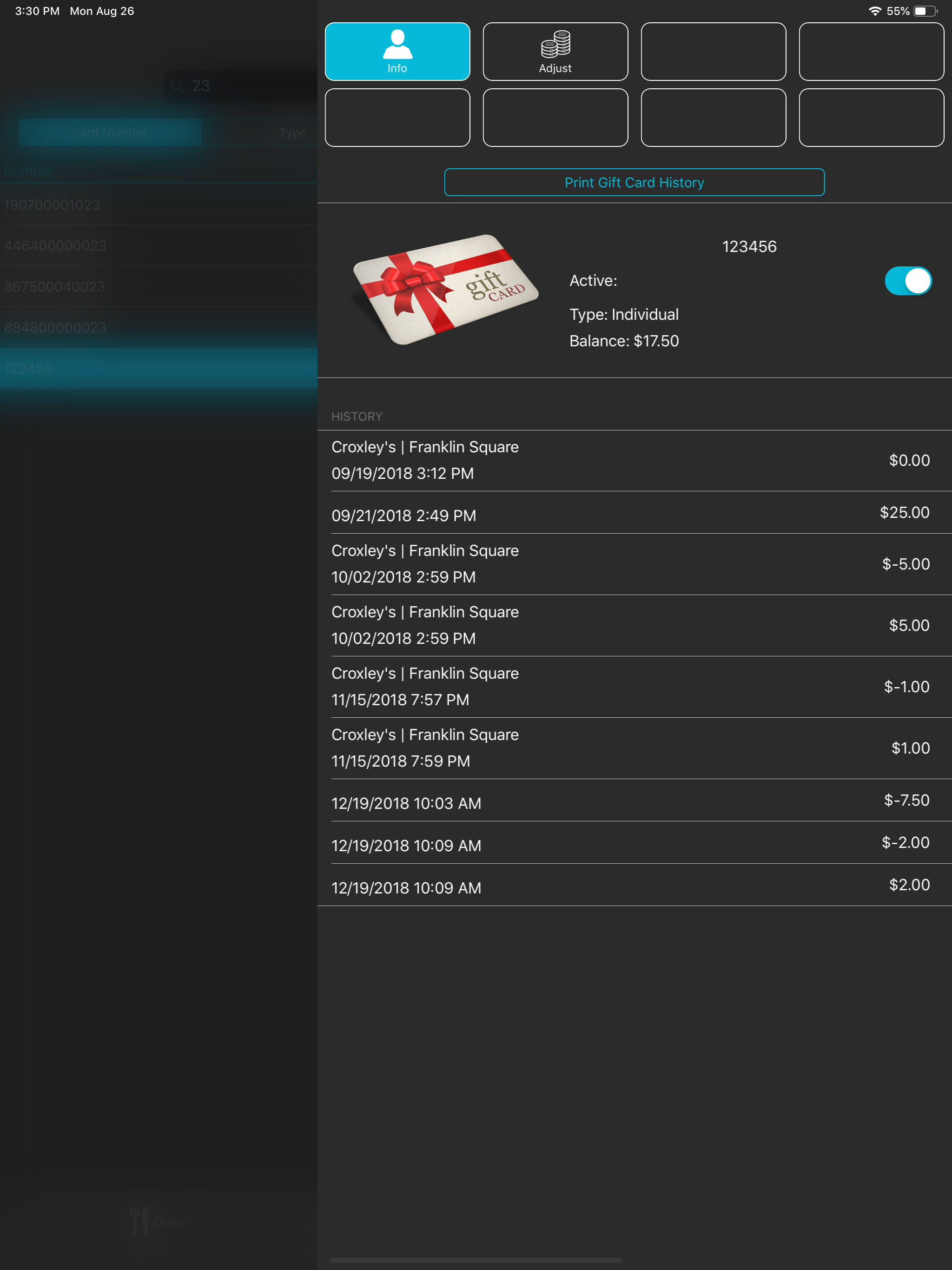Select history entry 11/15/2018 7:57 PM
952x1270 pixels.
pos(635,687)
